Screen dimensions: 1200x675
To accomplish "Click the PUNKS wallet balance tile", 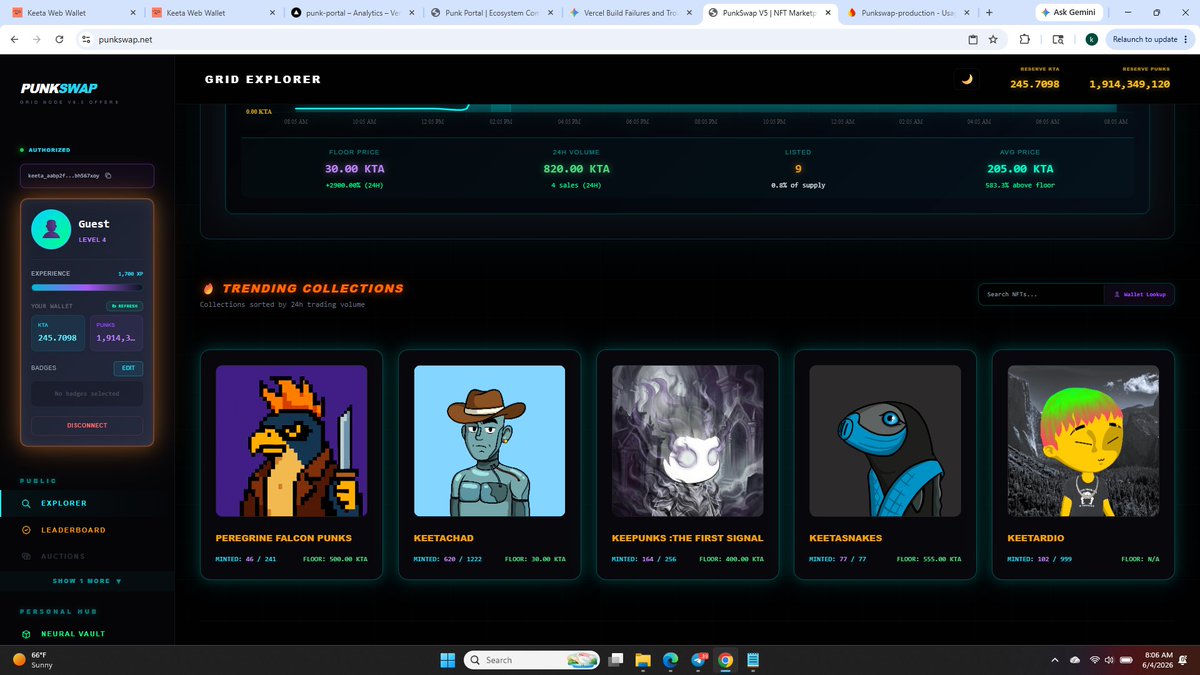I will (x=117, y=334).
